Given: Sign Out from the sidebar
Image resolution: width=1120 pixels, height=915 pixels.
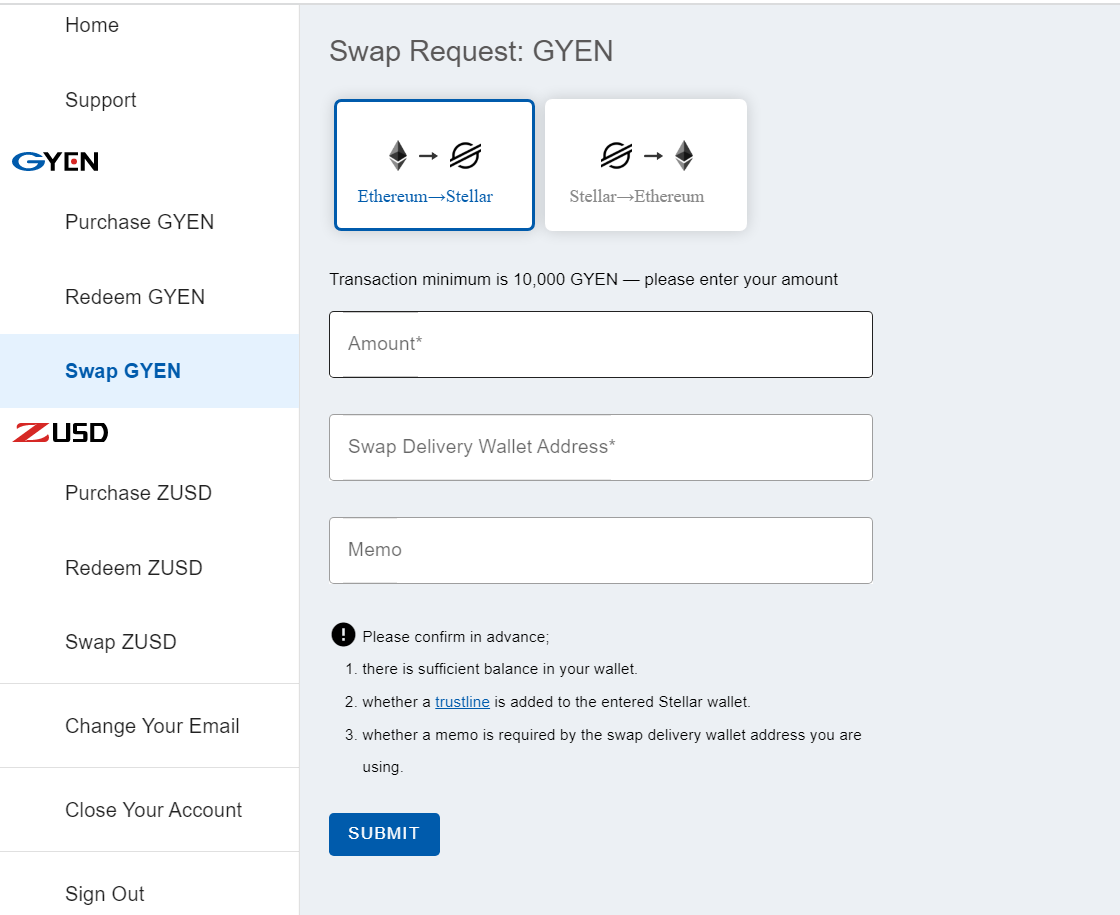Looking at the screenshot, I should pos(105,894).
